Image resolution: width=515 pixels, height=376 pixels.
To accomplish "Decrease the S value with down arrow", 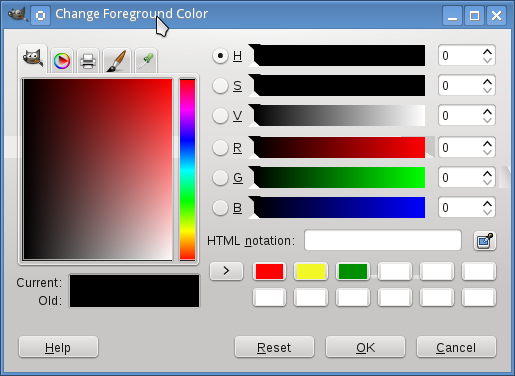I will point(487,90).
